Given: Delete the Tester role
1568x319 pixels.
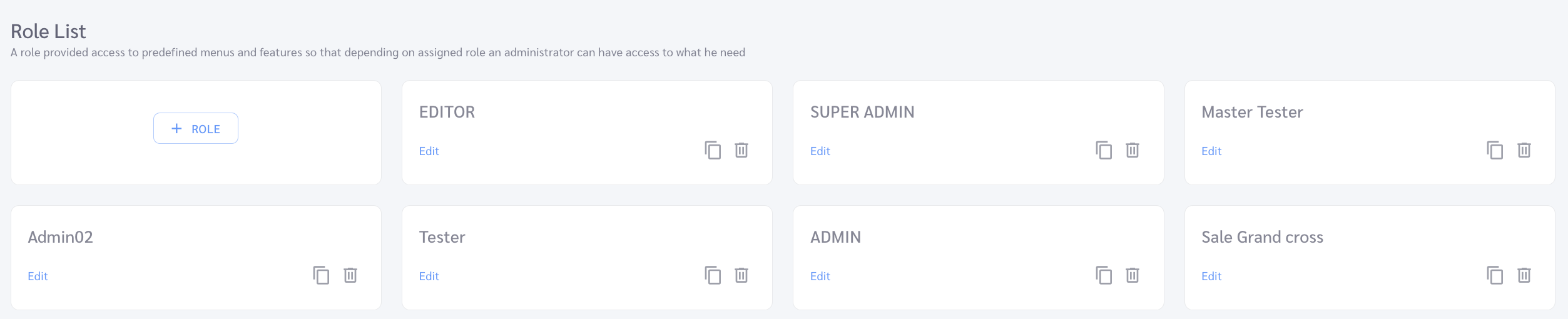Looking at the screenshot, I should [741, 275].
